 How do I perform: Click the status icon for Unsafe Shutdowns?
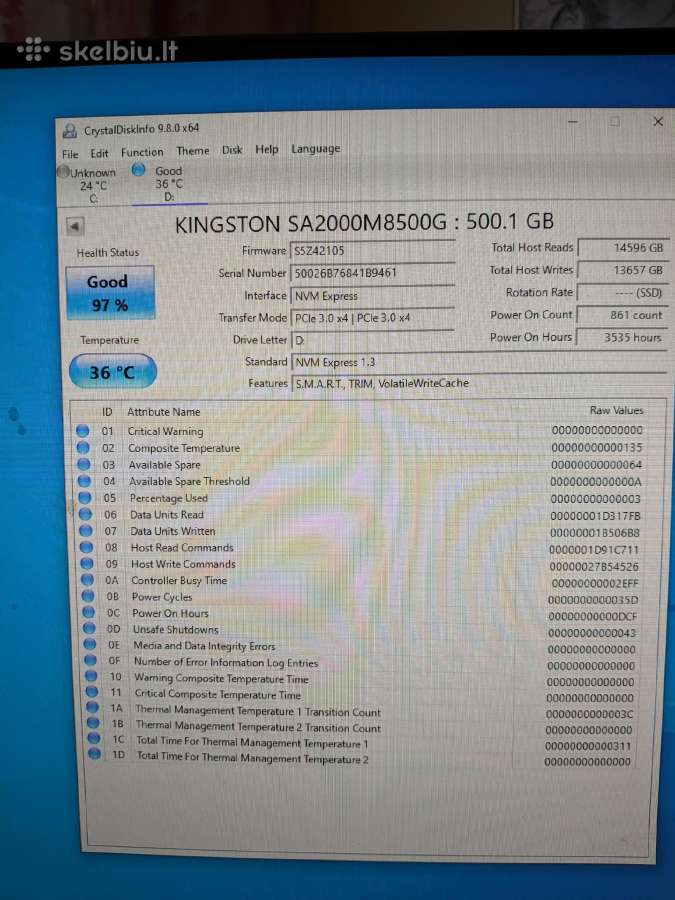pyautogui.click(x=90, y=628)
